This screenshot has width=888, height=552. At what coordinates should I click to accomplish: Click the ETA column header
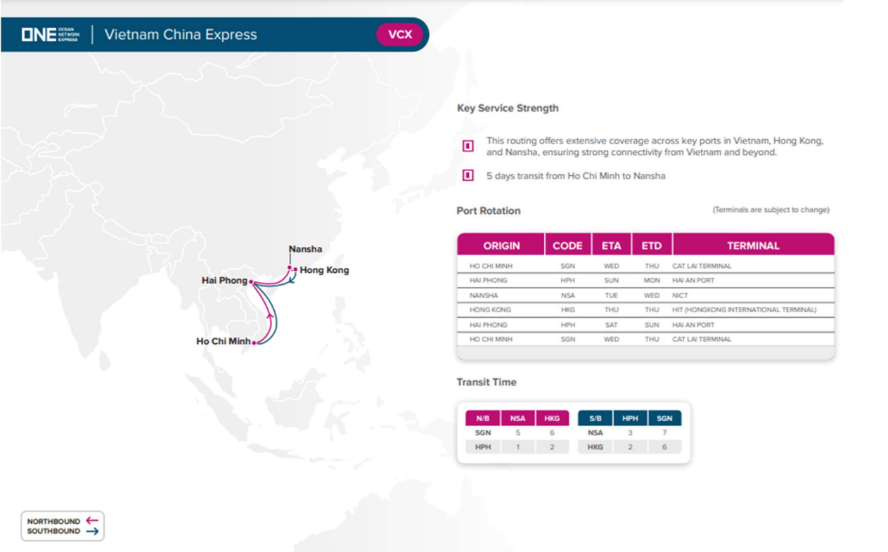tap(611, 245)
